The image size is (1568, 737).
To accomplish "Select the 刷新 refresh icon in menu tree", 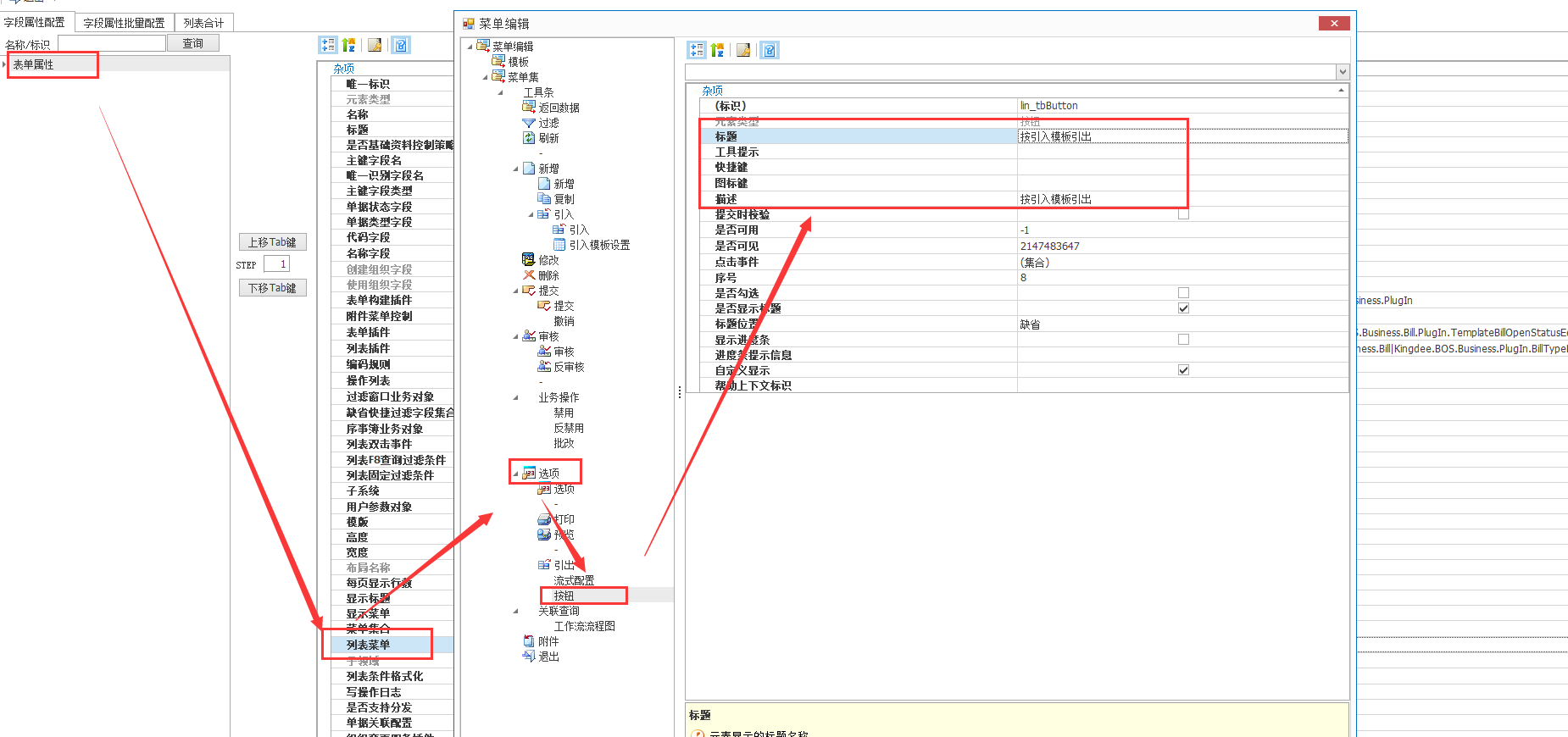I will [529, 138].
